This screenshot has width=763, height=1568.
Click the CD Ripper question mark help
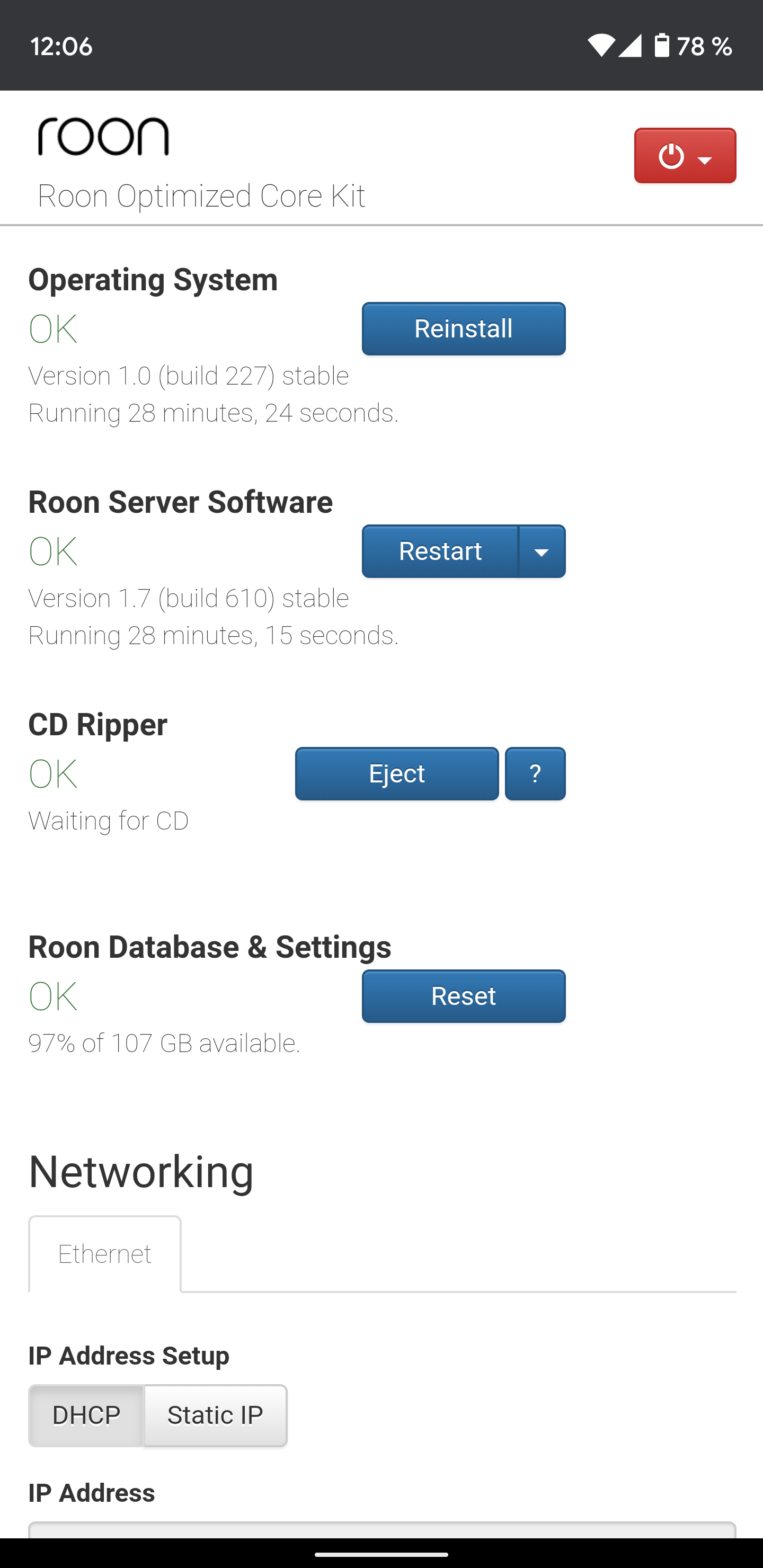coord(535,773)
